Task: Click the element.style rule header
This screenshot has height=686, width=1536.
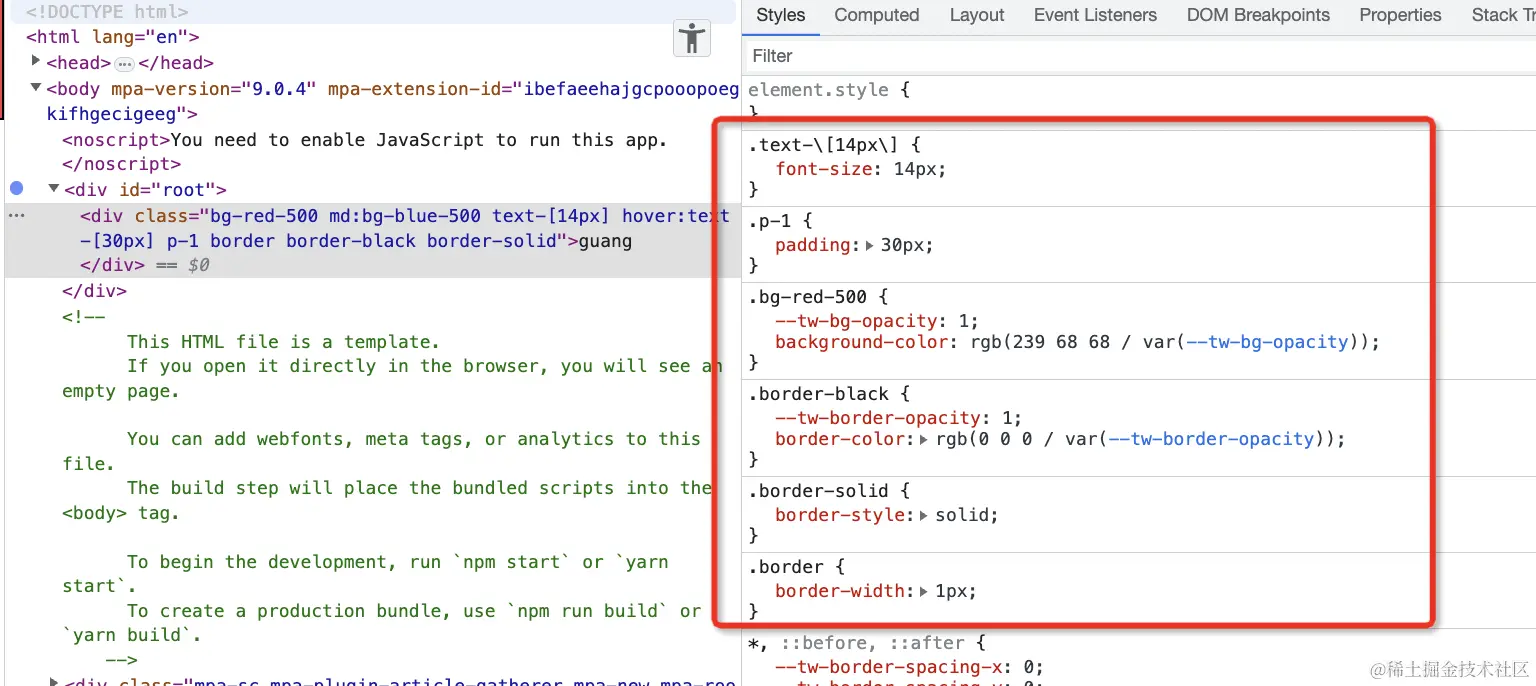Action: coord(829,90)
